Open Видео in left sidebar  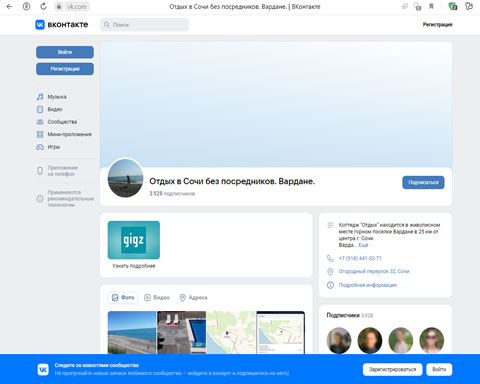(55, 109)
